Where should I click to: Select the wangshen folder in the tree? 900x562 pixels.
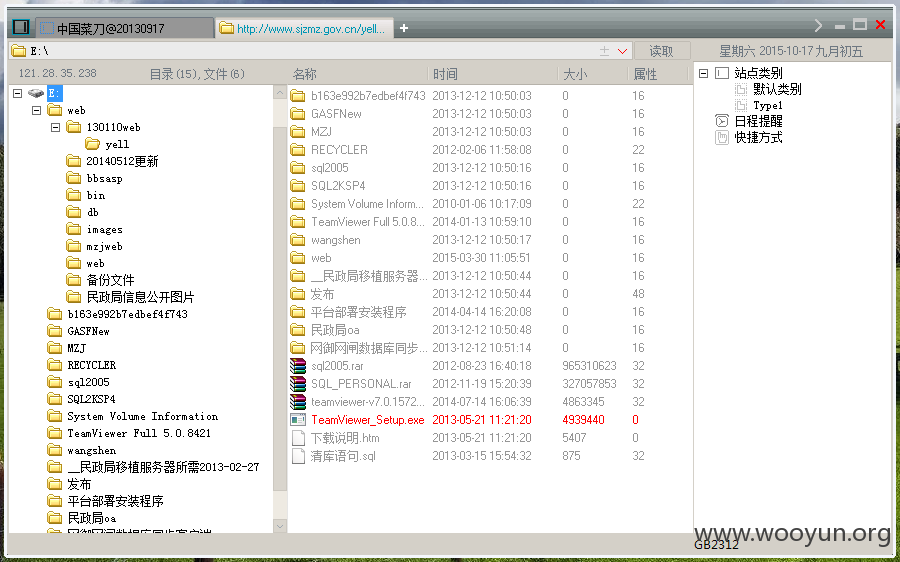pos(91,451)
